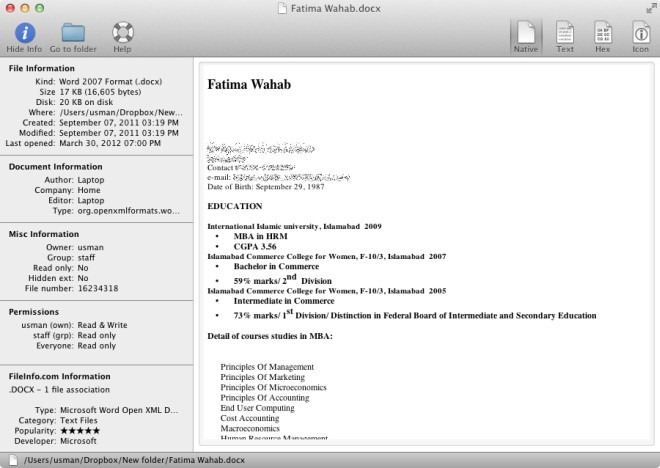Click the size value '17 KB (16,605 bytes)'
Screen dimensions: 660x468
click(100, 92)
